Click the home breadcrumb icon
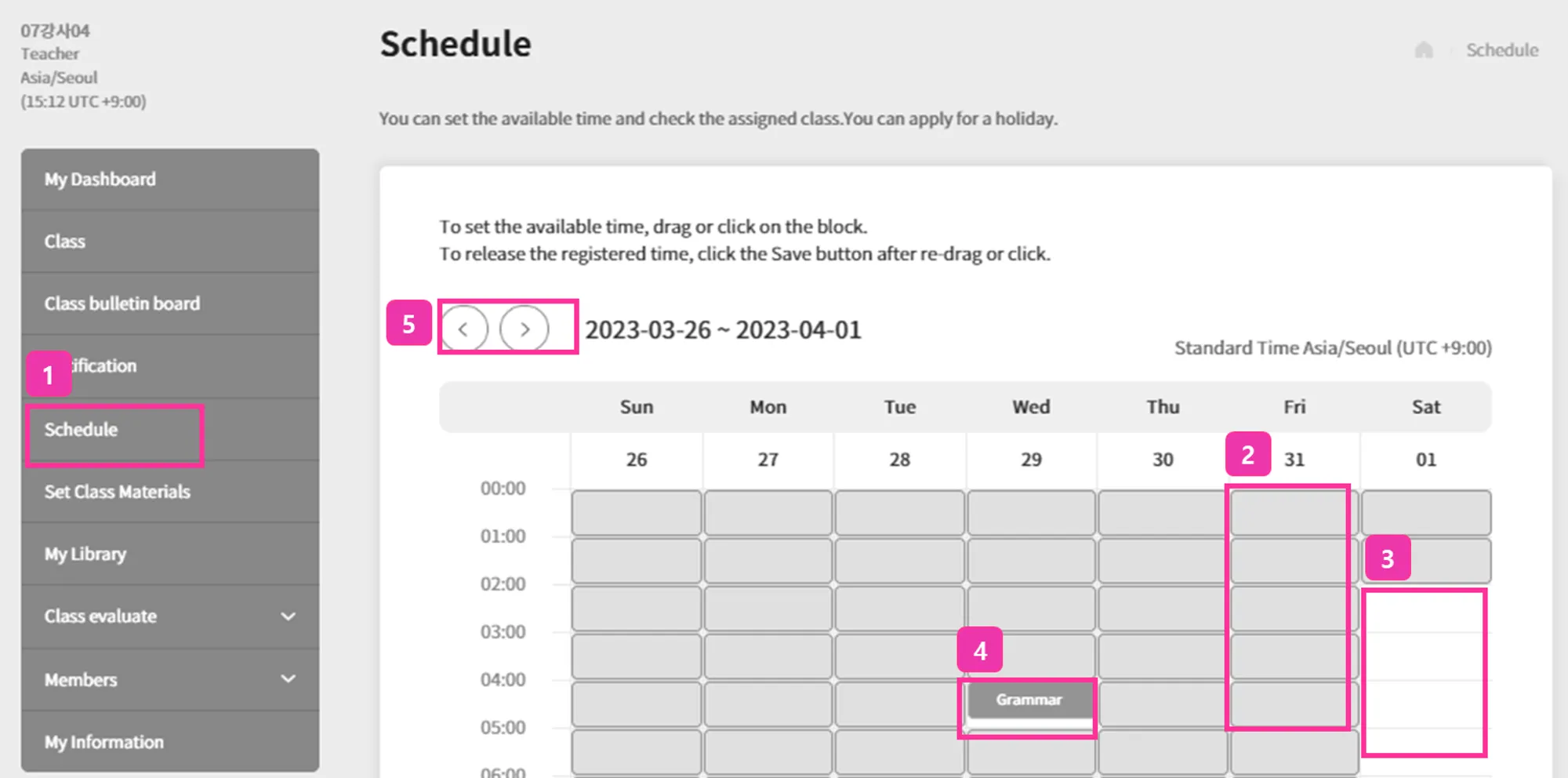Image resolution: width=1568 pixels, height=778 pixels. 1424,50
